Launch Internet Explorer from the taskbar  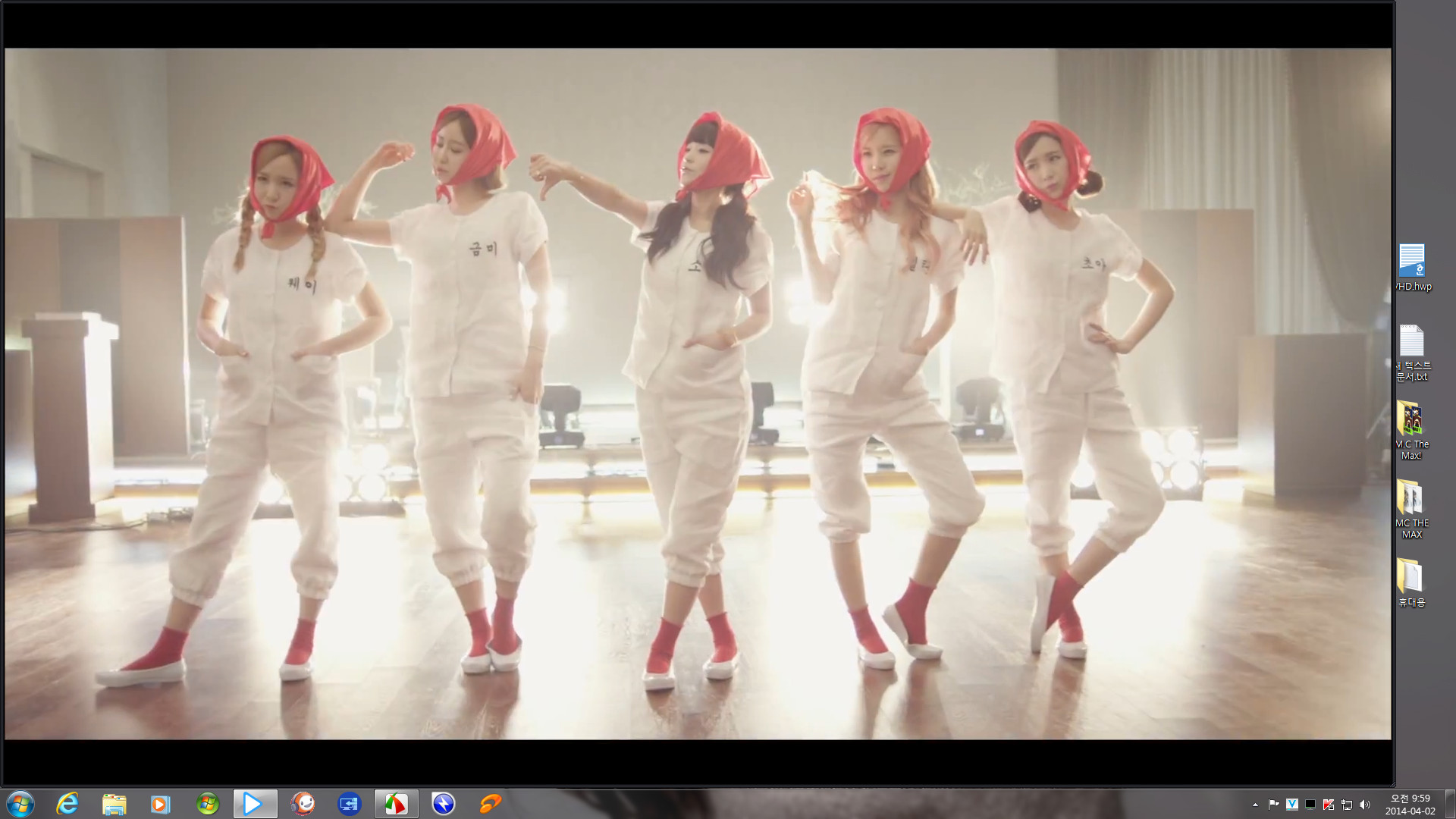tap(67, 804)
